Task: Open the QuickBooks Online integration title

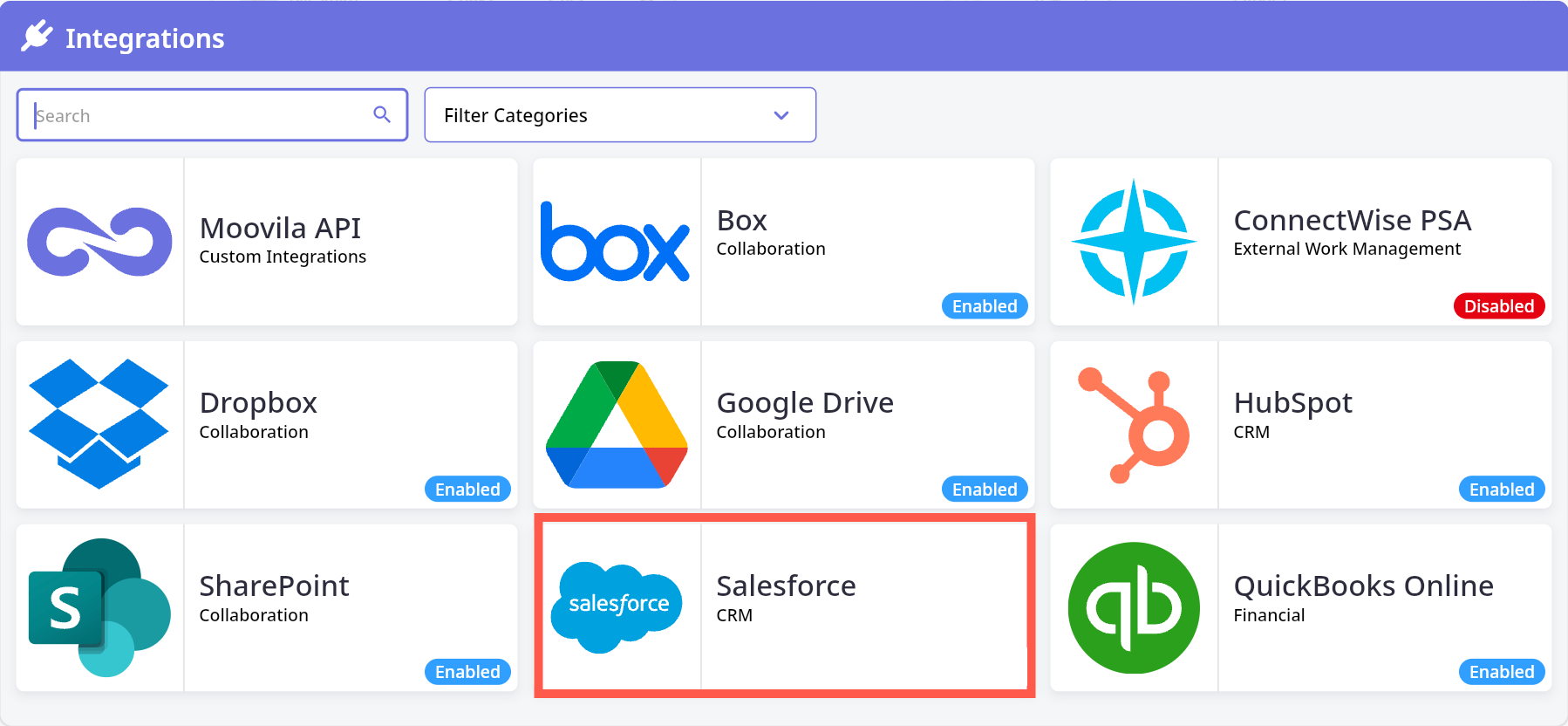Action: pyautogui.click(x=1363, y=586)
